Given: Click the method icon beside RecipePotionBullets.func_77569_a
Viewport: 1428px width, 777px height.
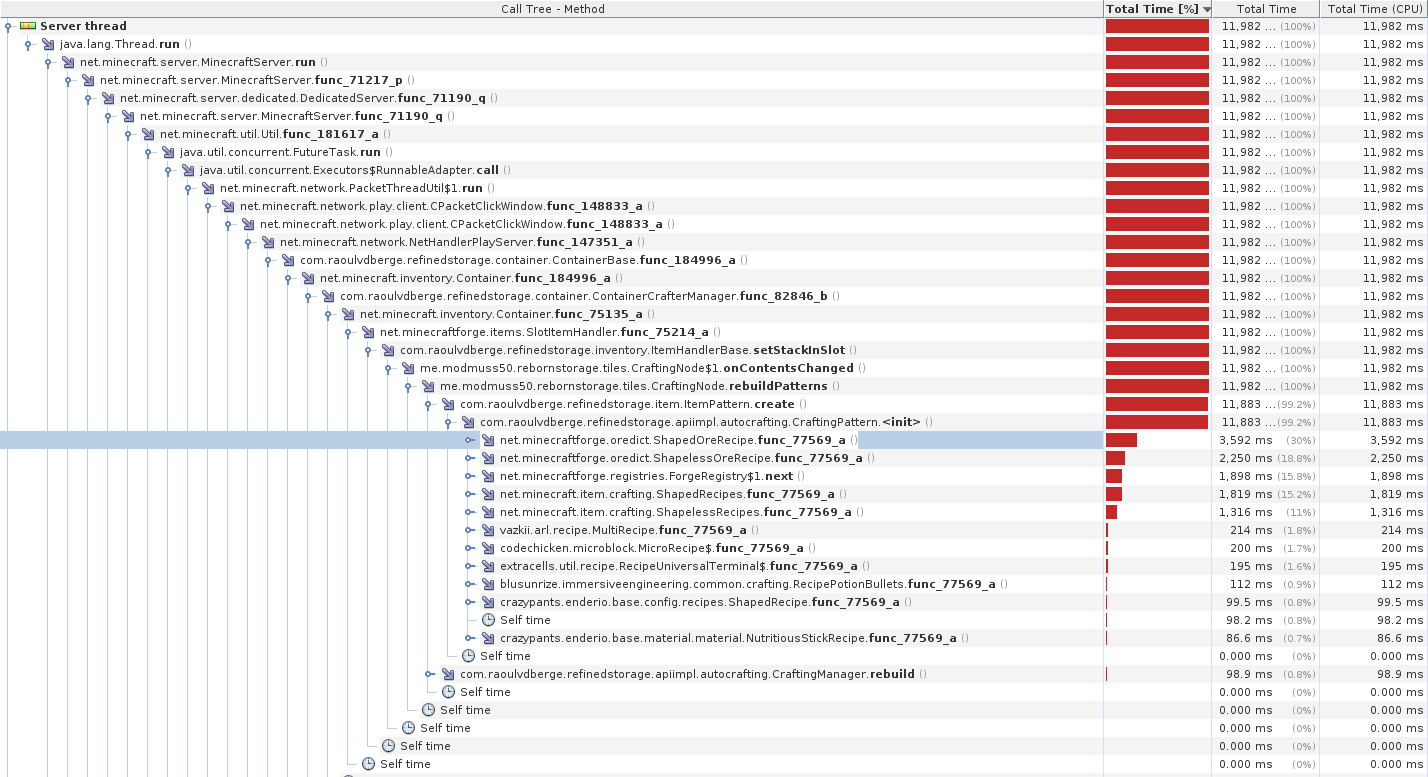Looking at the screenshot, I should tap(488, 584).
